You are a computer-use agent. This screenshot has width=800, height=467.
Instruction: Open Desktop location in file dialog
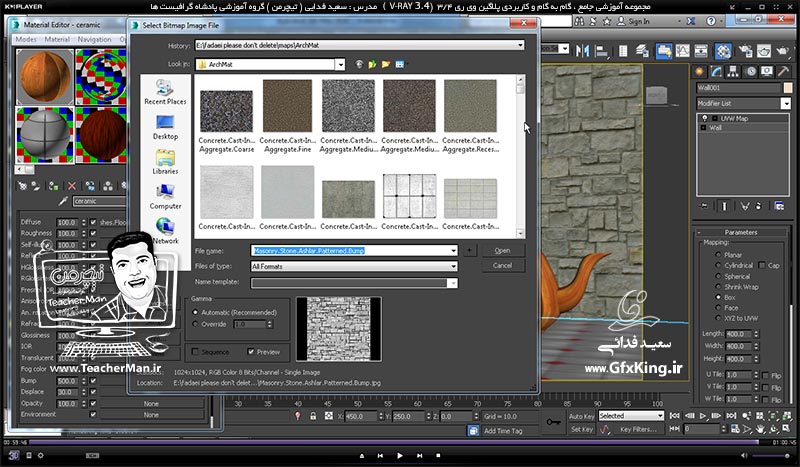165,127
